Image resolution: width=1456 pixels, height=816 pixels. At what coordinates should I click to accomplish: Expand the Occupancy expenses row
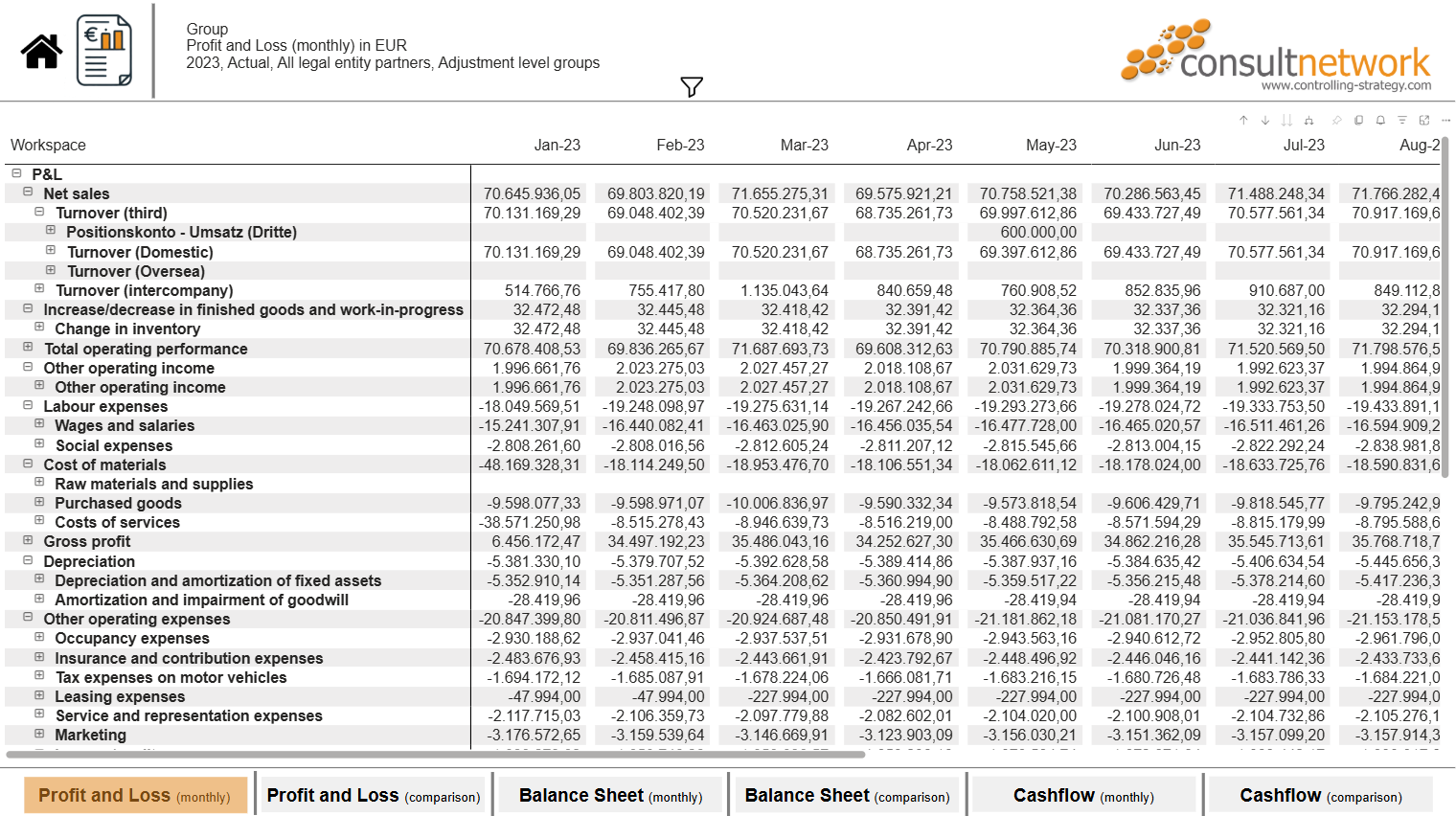(38, 638)
